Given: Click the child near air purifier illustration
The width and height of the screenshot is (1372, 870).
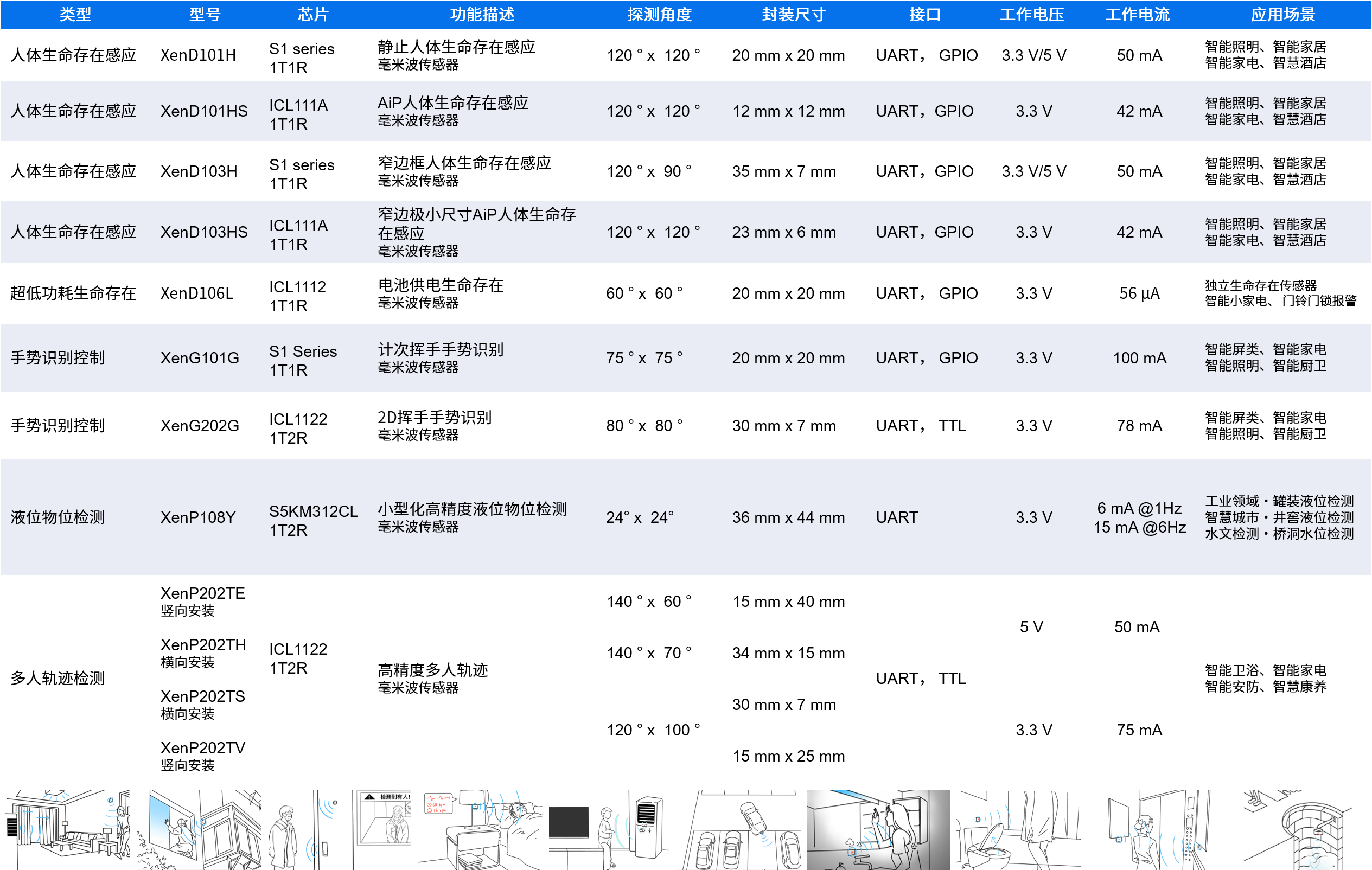Looking at the screenshot, I should point(610,829).
